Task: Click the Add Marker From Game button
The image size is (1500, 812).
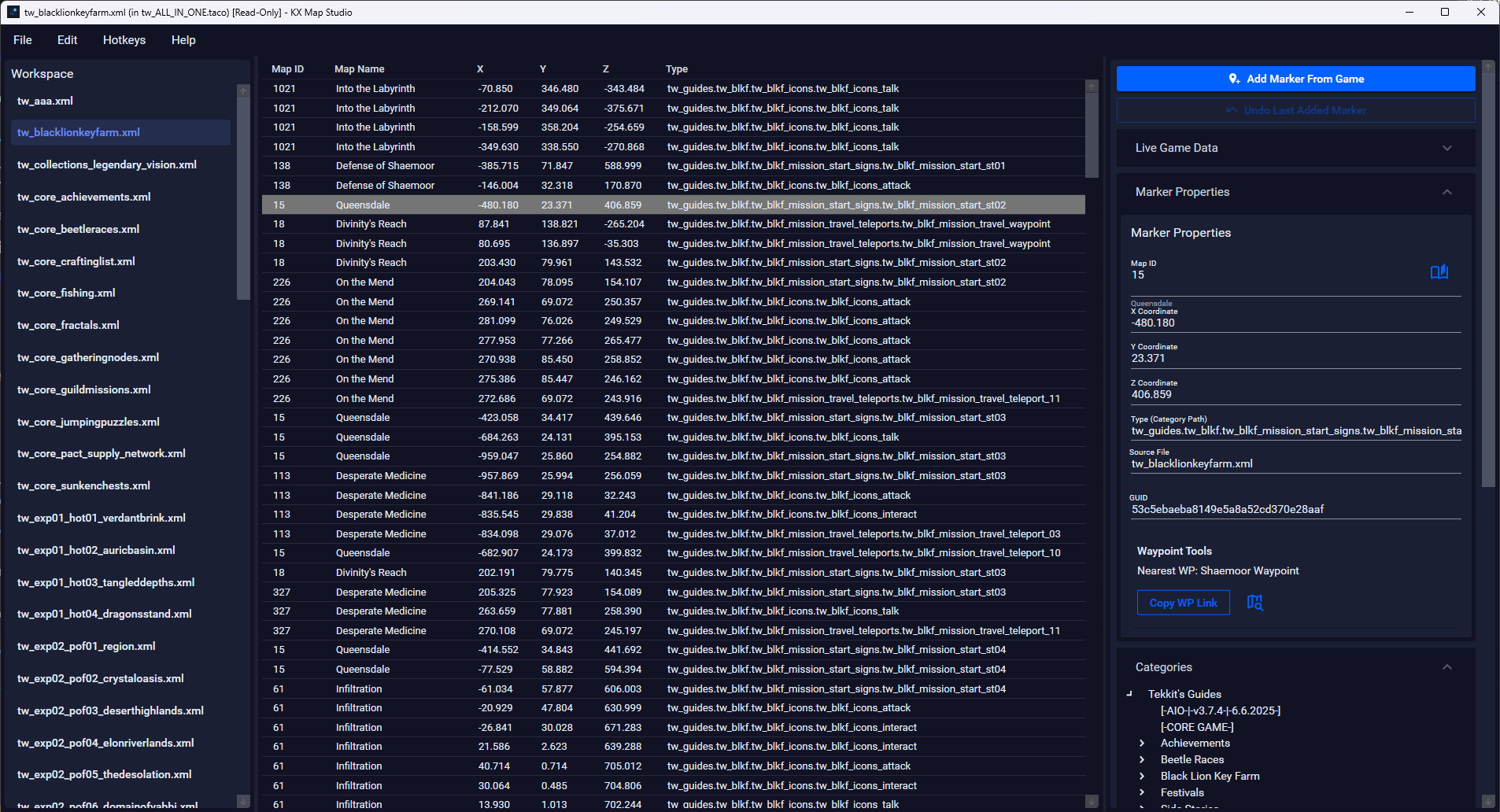Action: tap(1295, 79)
